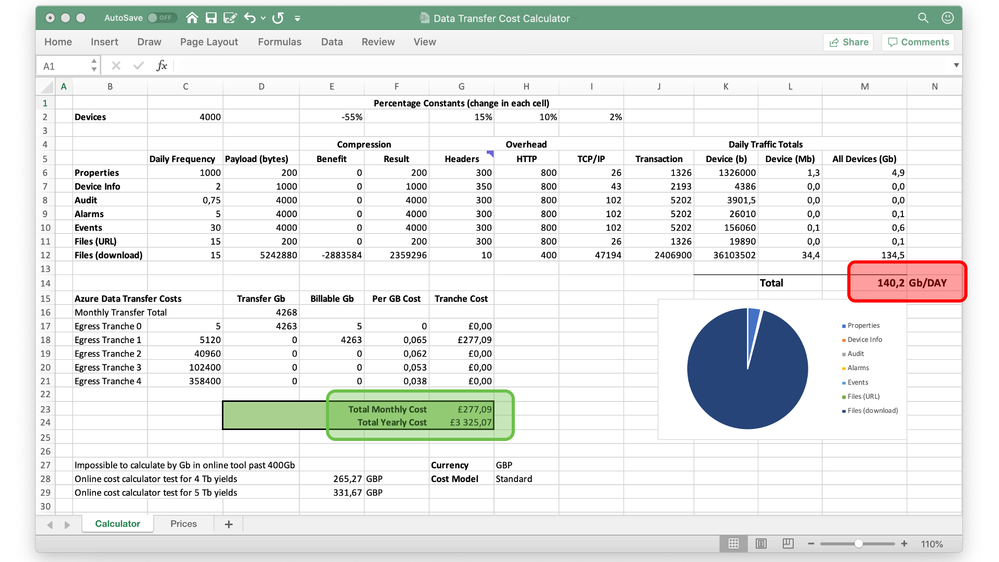Open the Insert ribbon tab

point(104,42)
